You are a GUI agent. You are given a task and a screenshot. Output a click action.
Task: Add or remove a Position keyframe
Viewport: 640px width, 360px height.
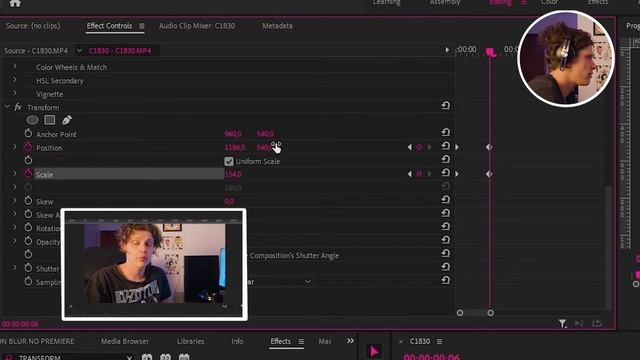(x=419, y=147)
